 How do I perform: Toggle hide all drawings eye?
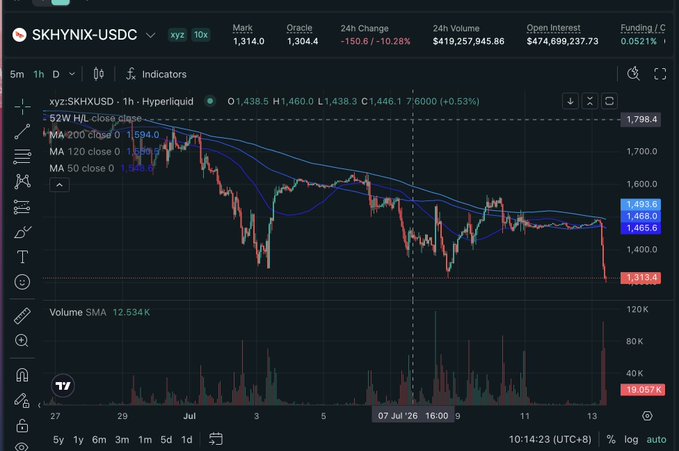22,446
